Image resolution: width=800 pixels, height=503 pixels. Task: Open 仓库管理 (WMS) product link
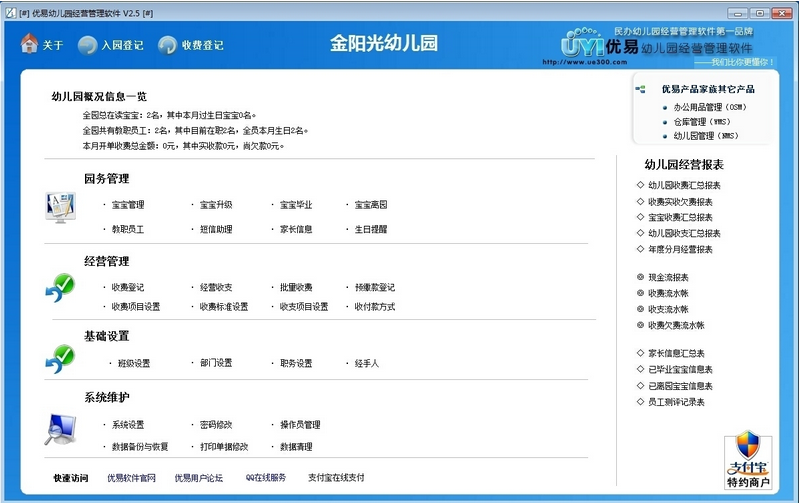702,122
